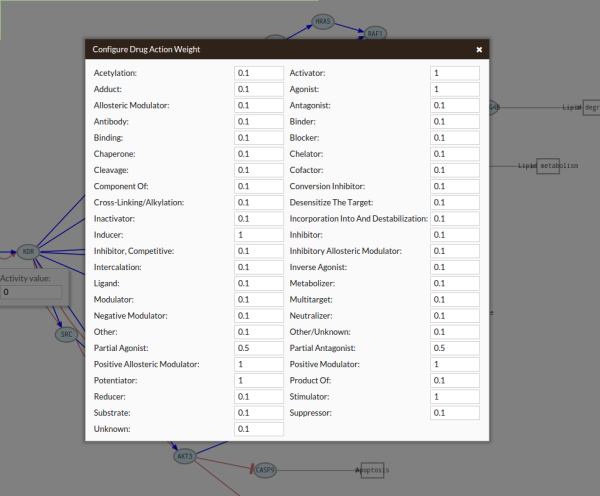The width and height of the screenshot is (600, 496).
Task: Select the SRC node in the pathway
Action: tap(66, 334)
